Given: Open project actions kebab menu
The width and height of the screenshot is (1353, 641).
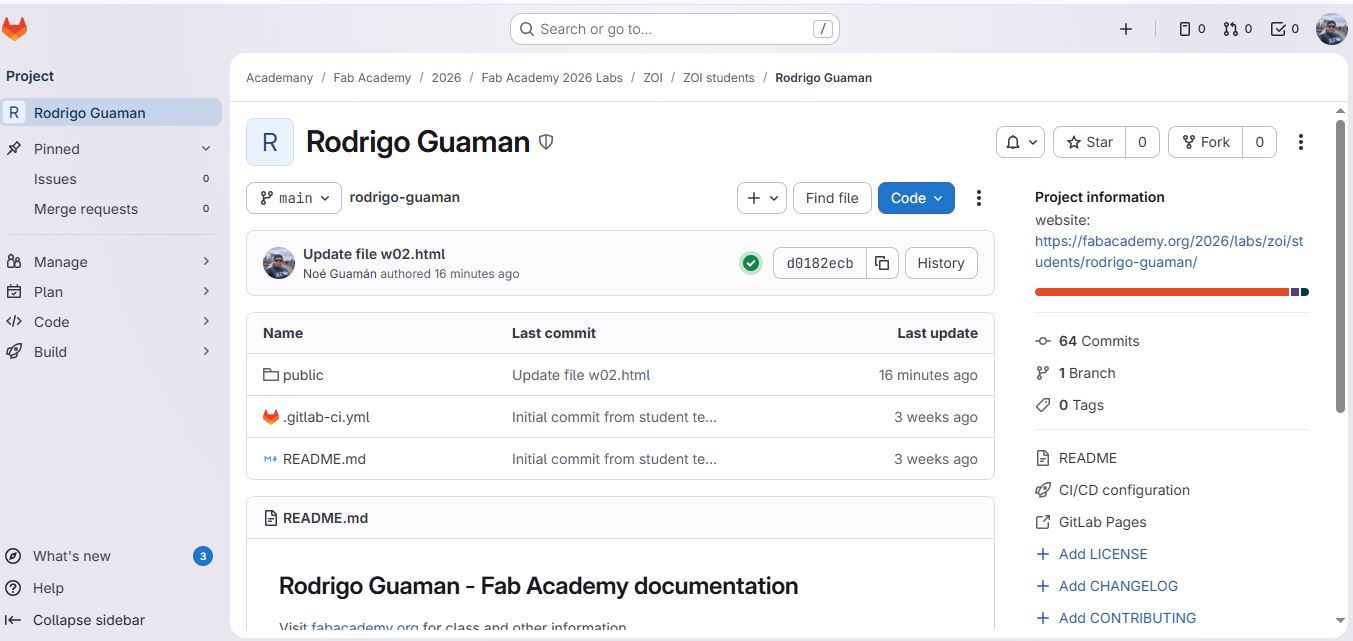Looking at the screenshot, I should pyautogui.click(x=1300, y=142).
